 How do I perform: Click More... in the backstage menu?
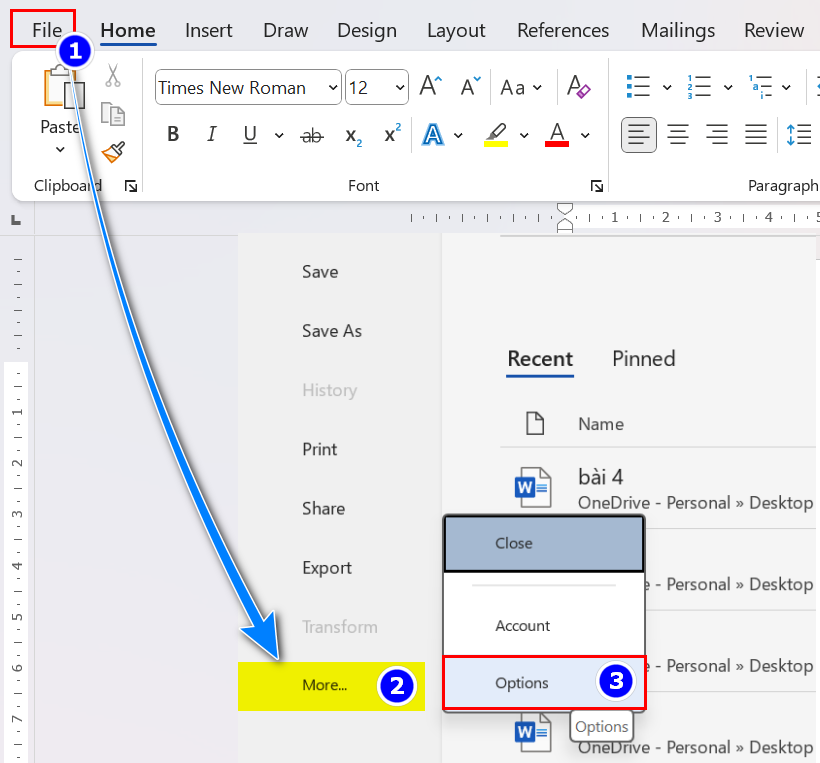click(325, 685)
